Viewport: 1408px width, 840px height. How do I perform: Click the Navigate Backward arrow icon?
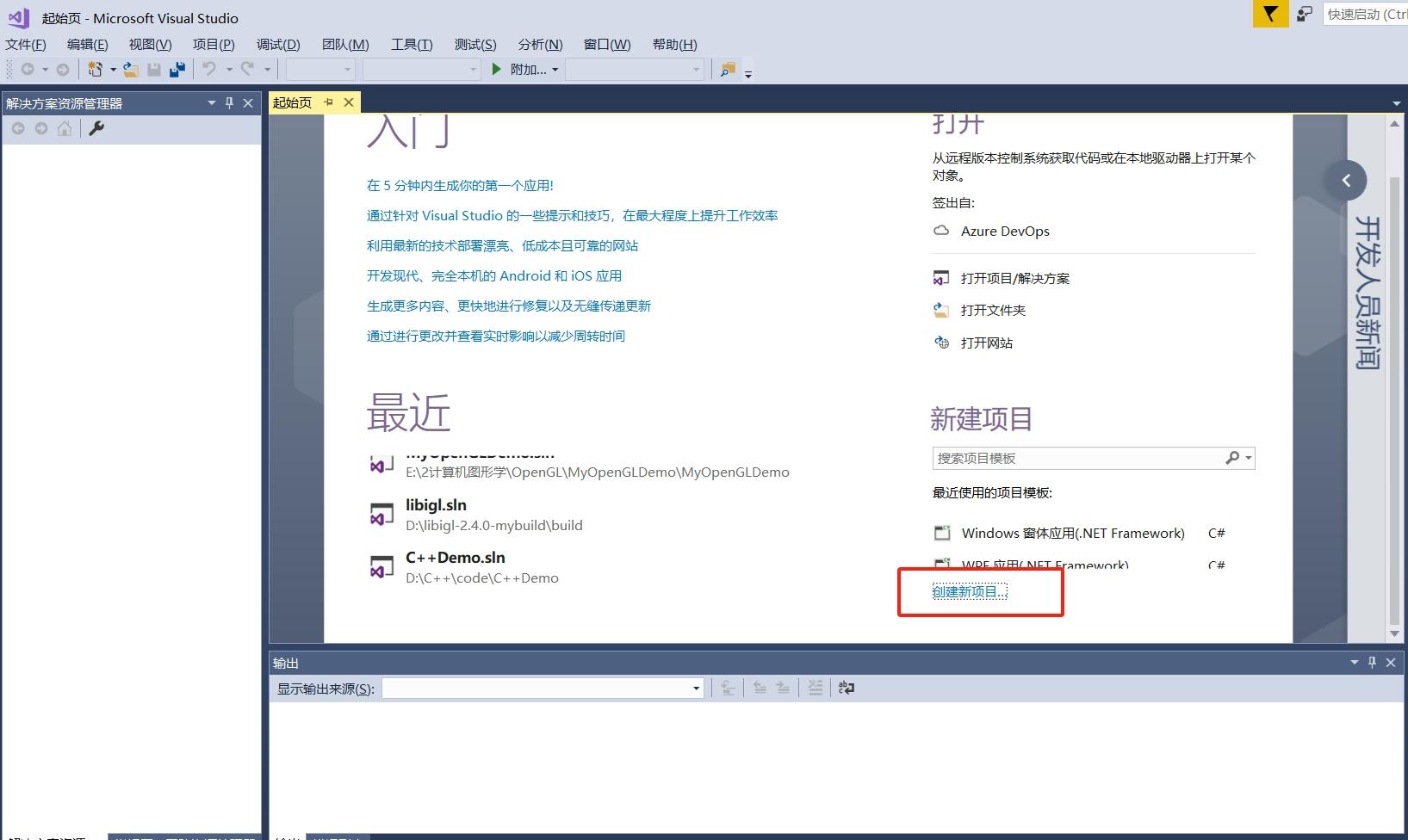tap(26, 69)
